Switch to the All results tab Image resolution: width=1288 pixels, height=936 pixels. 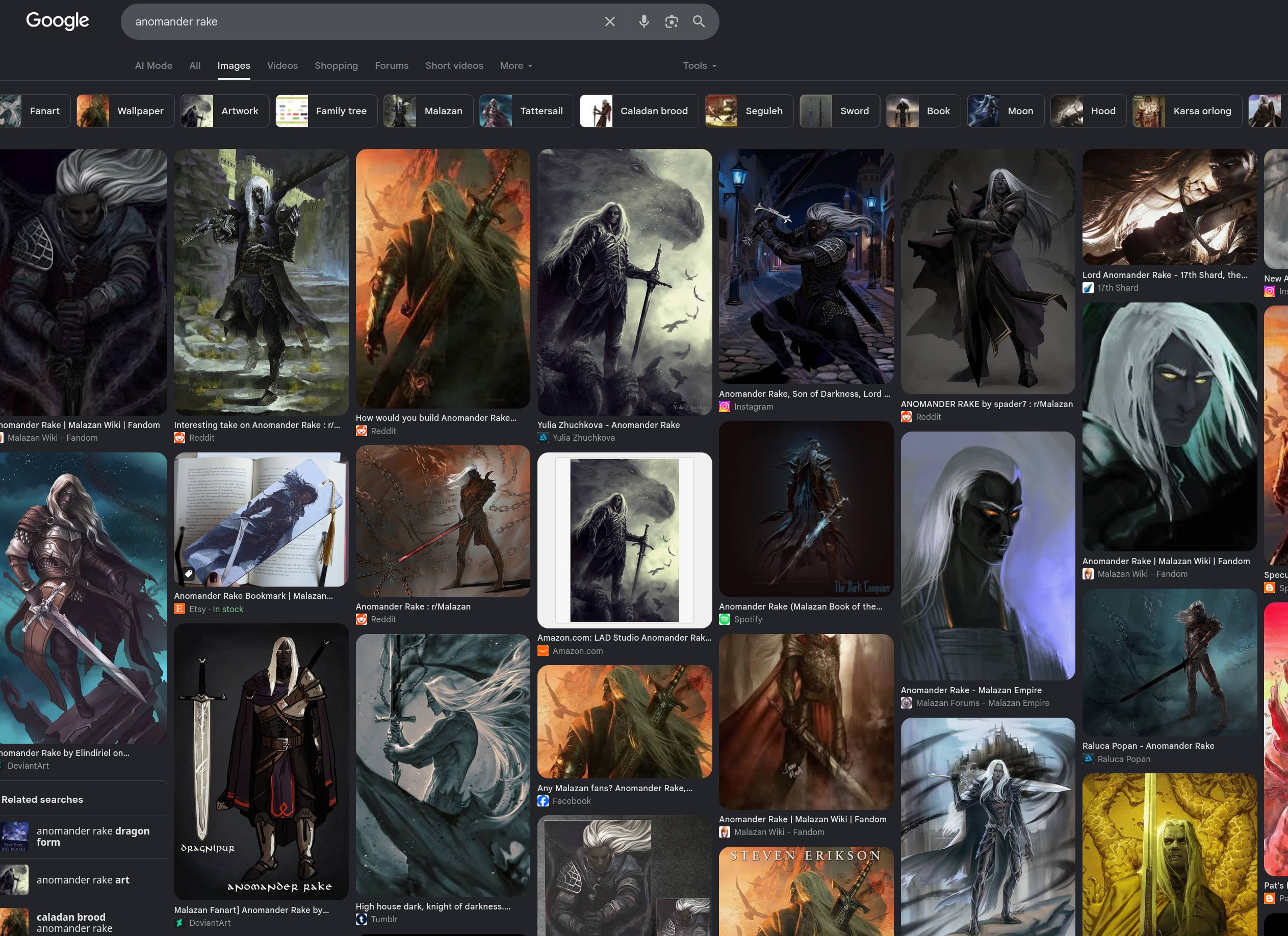195,66
